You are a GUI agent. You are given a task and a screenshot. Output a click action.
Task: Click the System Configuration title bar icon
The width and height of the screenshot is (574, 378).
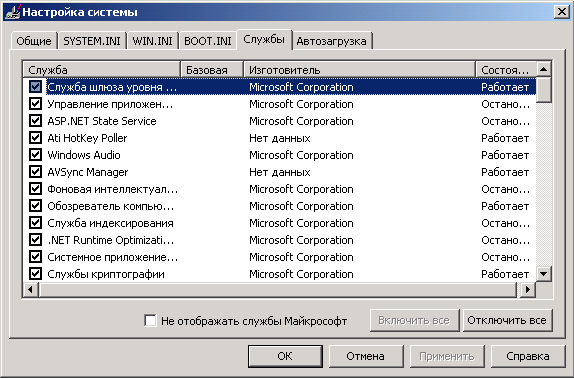click(x=12, y=12)
